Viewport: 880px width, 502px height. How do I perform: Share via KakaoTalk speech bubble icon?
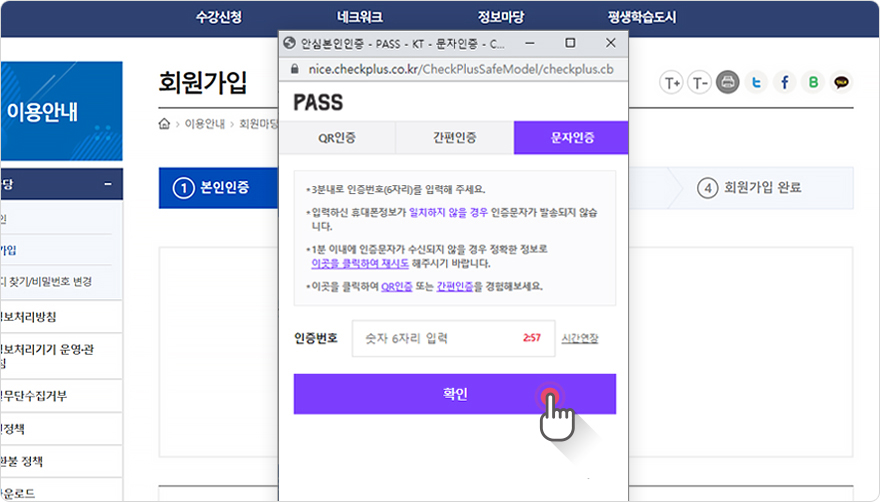(841, 83)
